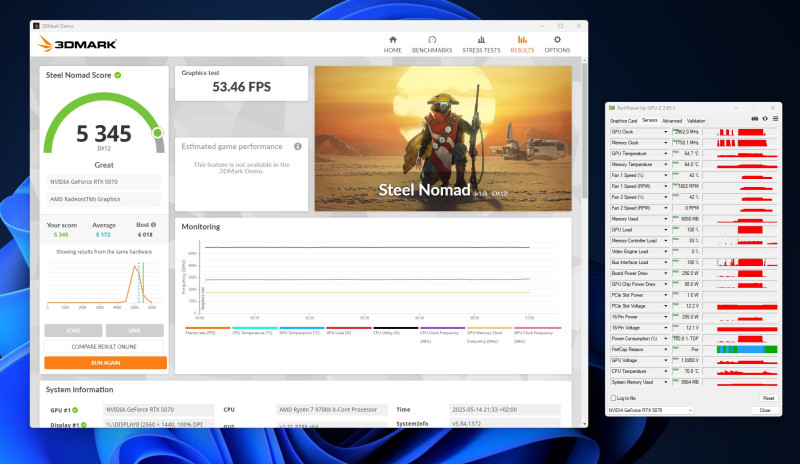Open the HOME section in 3DMark

pos(392,44)
